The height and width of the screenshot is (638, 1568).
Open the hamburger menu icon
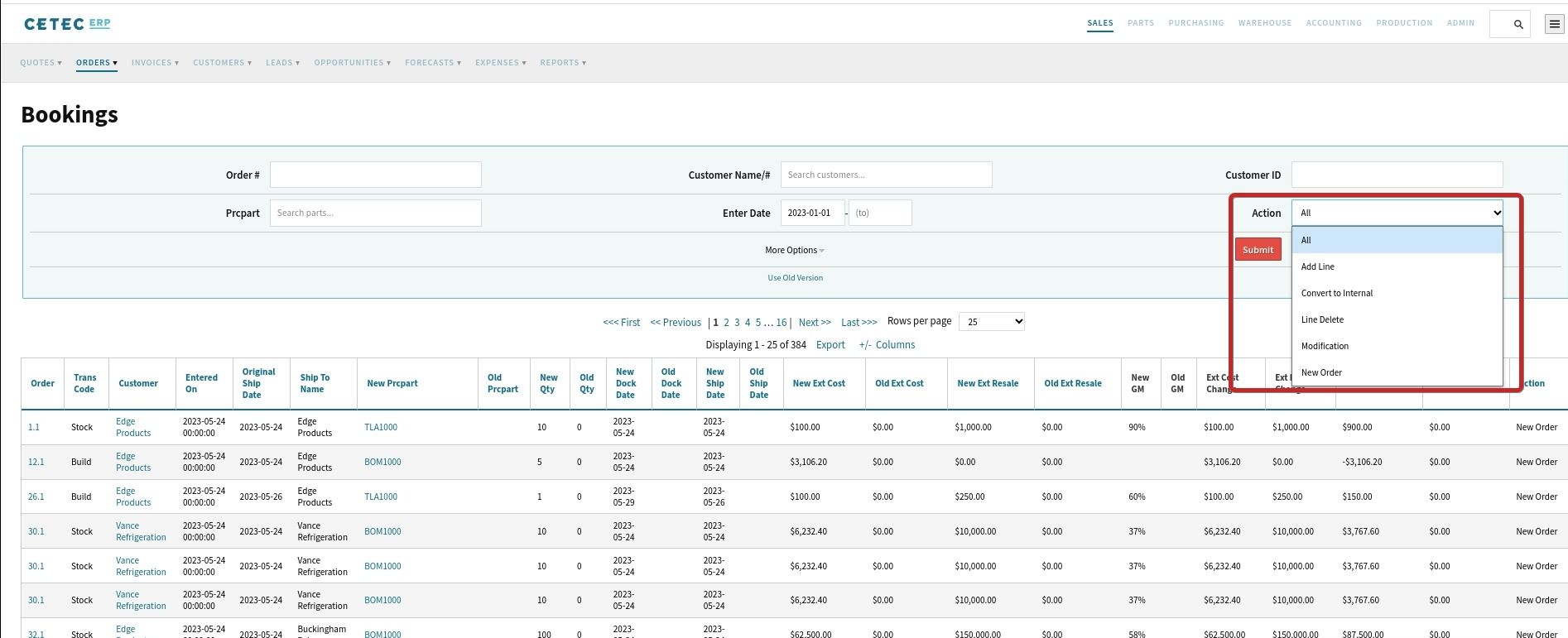1554,24
